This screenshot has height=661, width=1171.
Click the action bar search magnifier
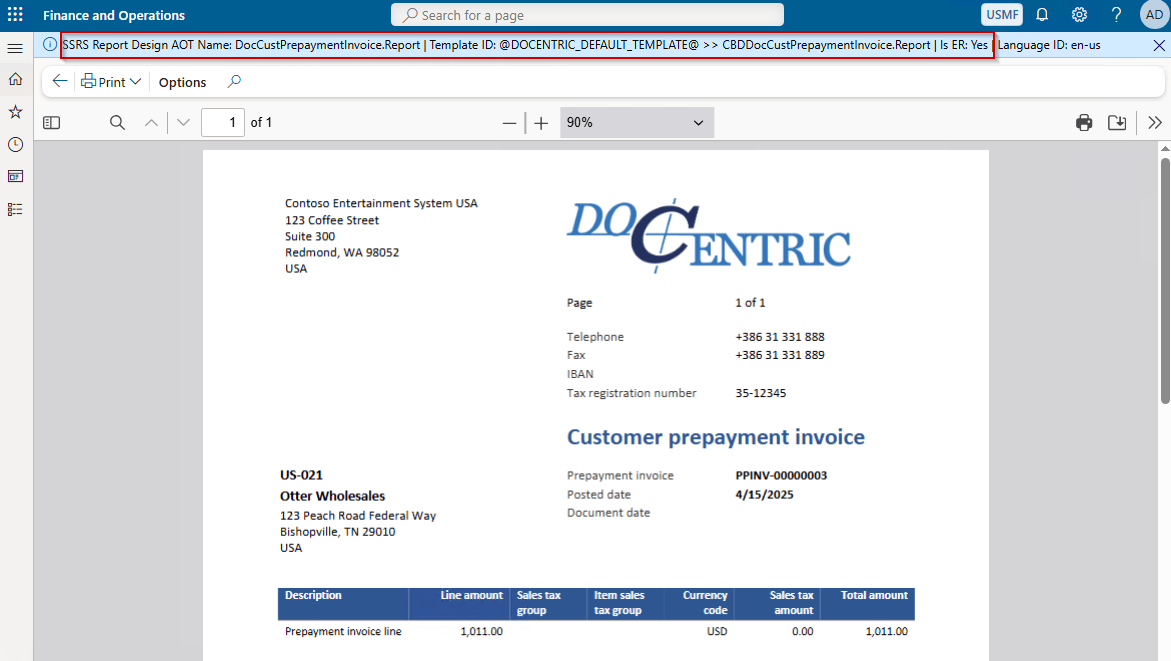[x=234, y=81]
